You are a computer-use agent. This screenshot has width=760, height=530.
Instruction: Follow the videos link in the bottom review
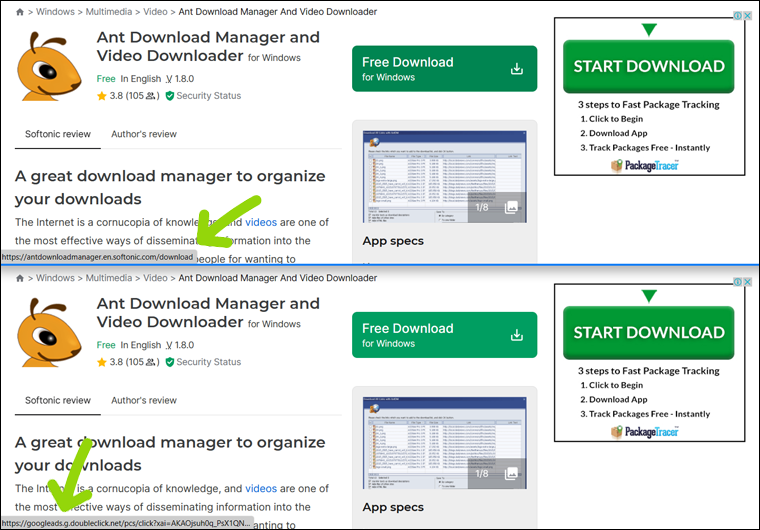(261, 489)
